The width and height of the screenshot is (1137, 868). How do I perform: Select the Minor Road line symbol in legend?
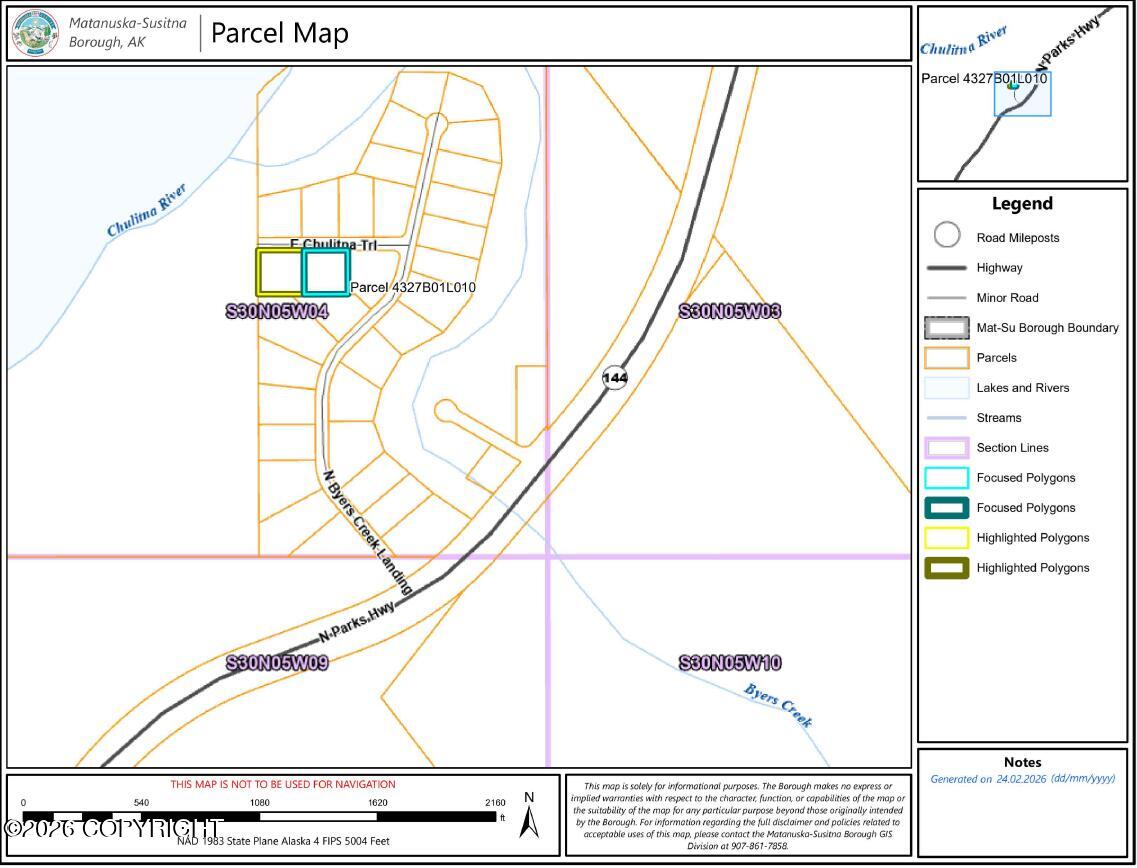pos(946,298)
